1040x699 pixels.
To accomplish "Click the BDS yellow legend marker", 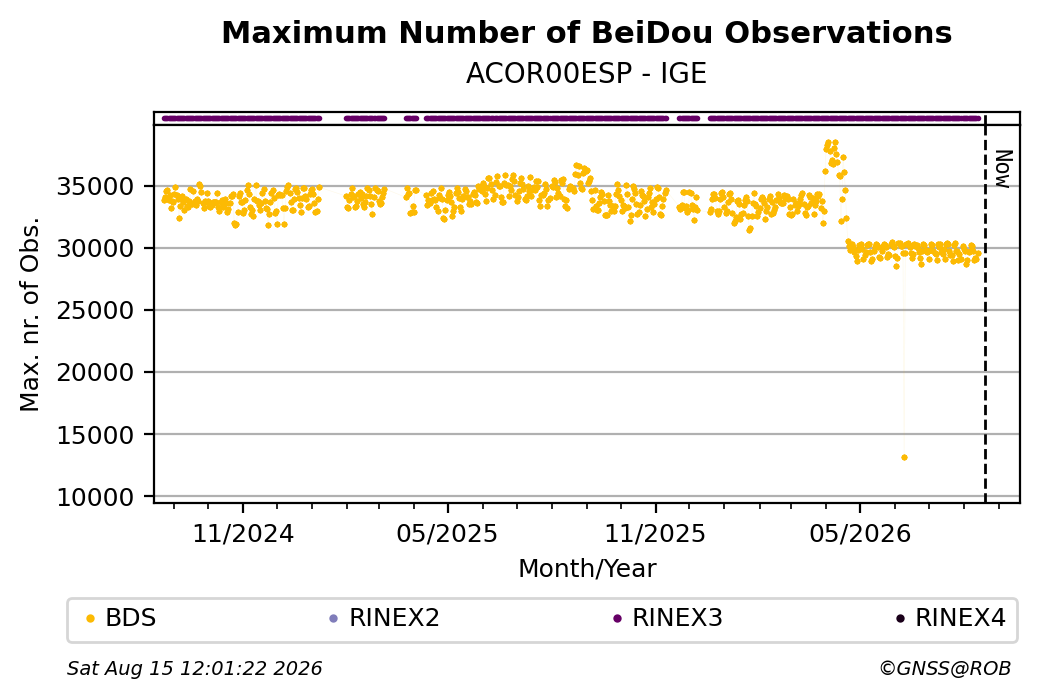I will tap(91, 619).
